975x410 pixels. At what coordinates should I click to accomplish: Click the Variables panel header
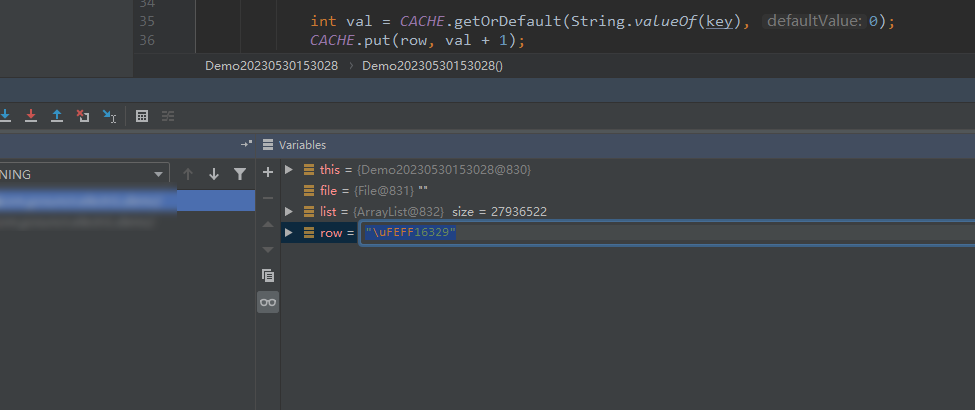(302, 145)
